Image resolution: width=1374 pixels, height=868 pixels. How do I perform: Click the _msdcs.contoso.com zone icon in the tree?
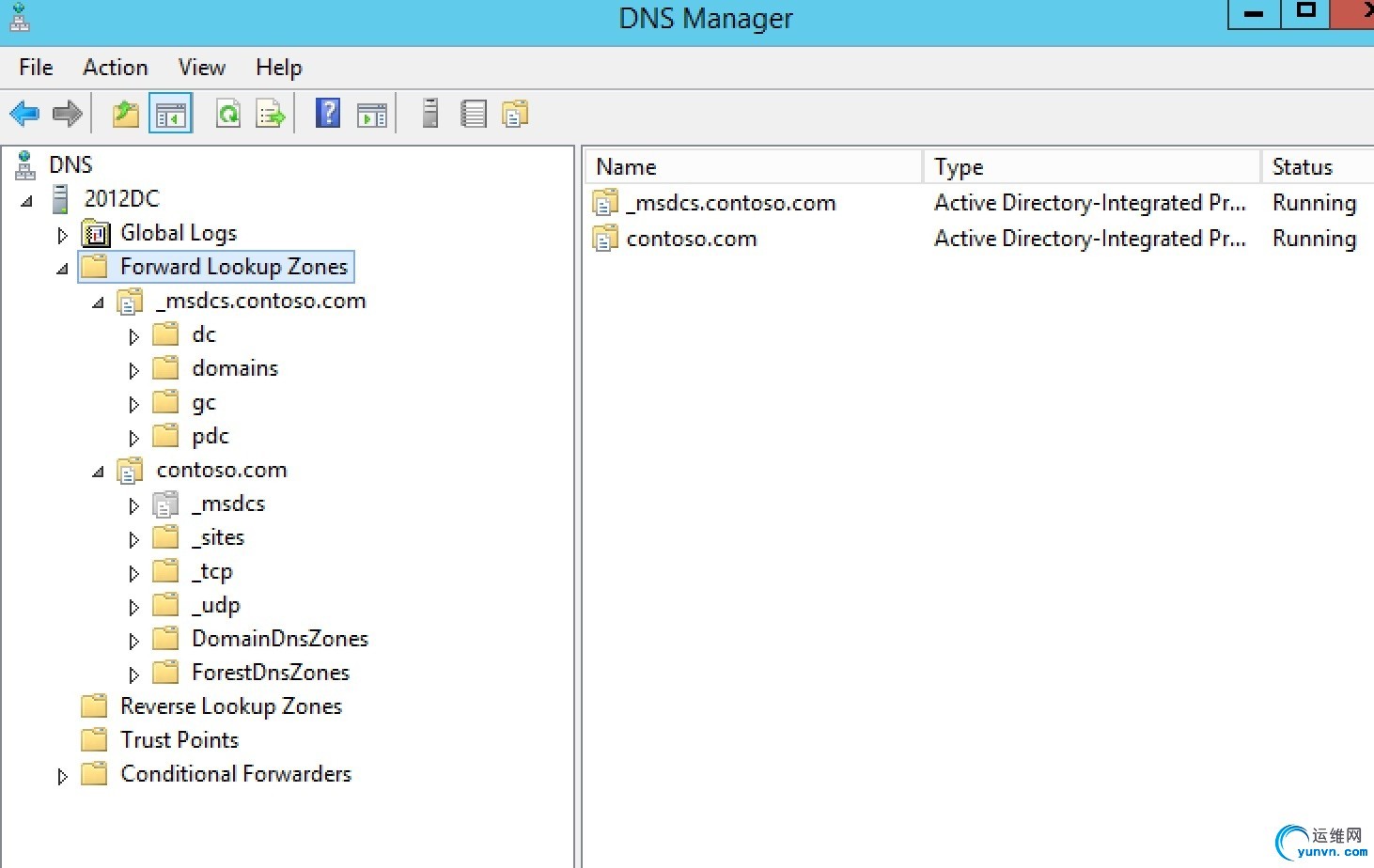pyautogui.click(x=130, y=302)
